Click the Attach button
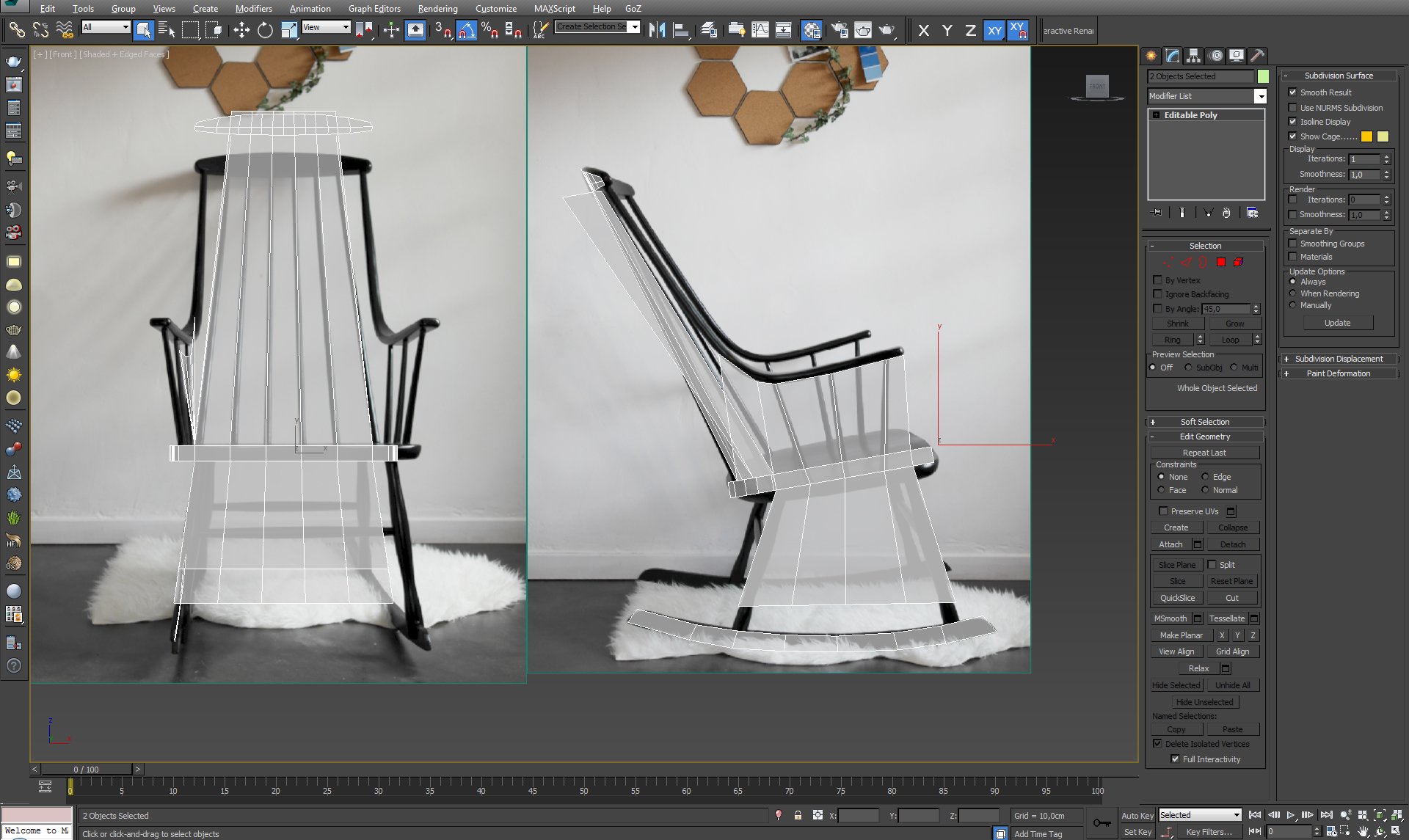The image size is (1409, 840). 1170,544
